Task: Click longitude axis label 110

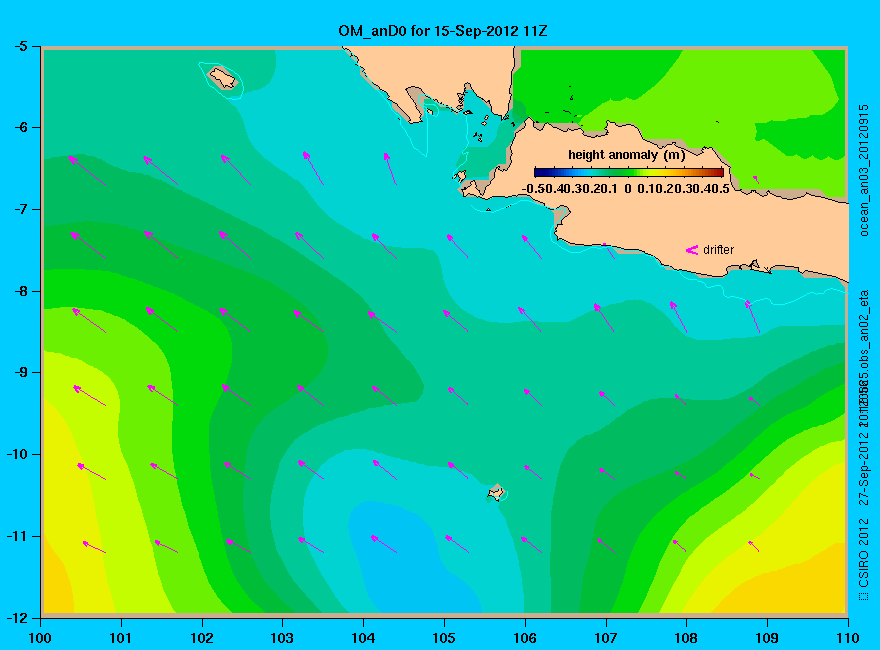Action: pos(847,638)
